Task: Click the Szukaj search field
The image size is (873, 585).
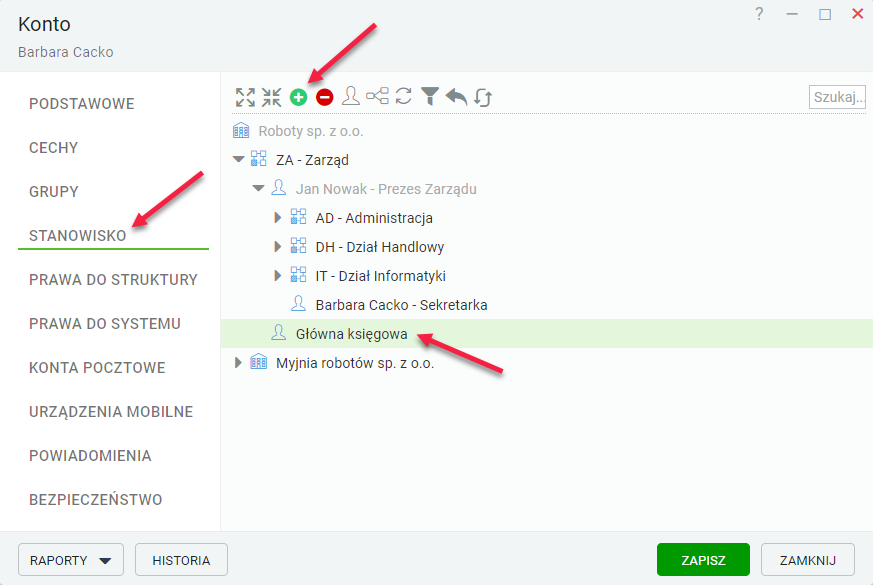Action: (x=837, y=97)
